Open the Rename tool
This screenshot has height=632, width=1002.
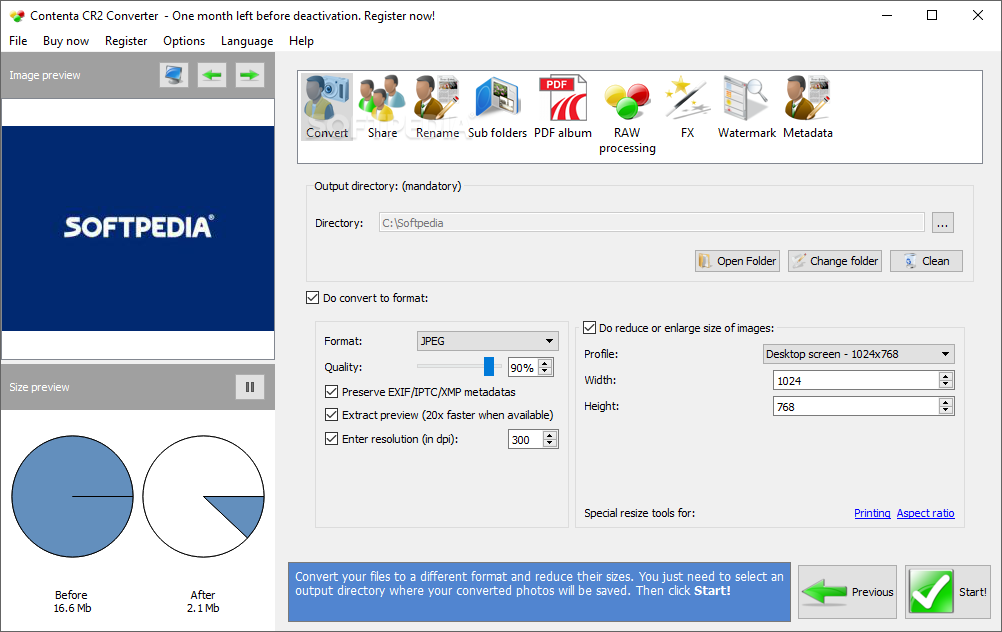click(437, 107)
